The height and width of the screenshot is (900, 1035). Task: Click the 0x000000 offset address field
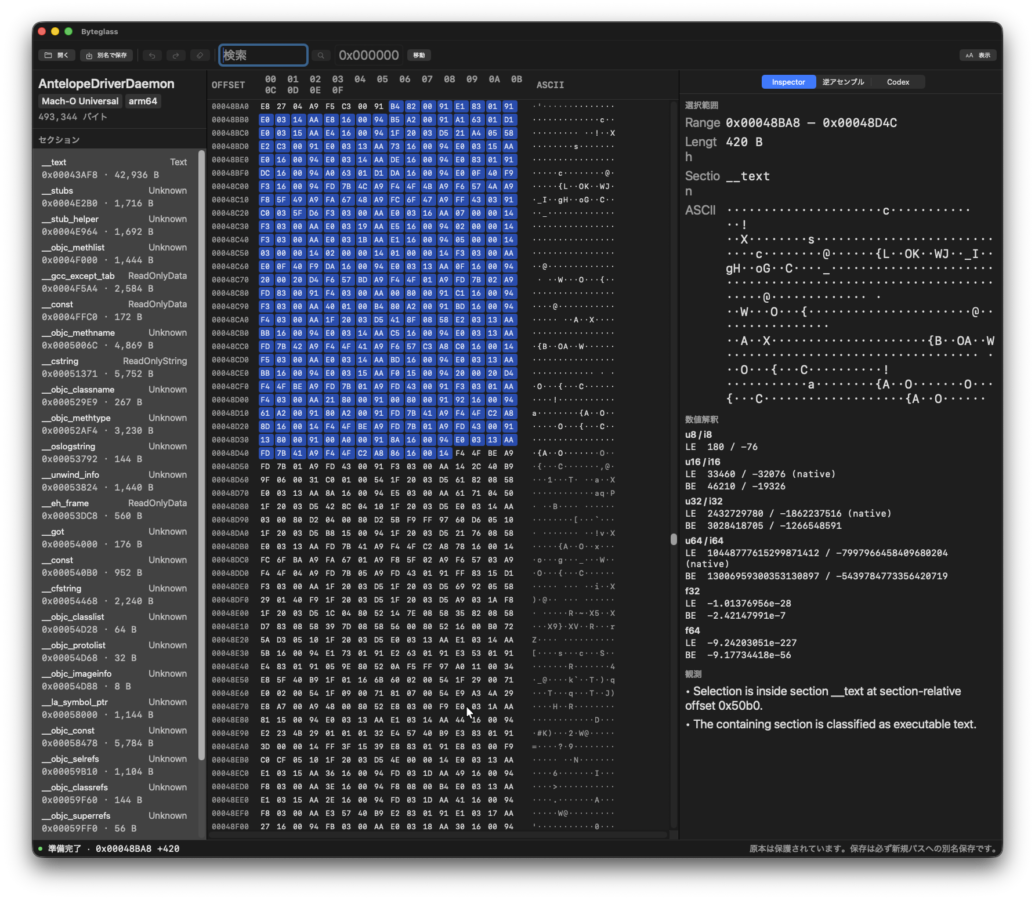[368, 55]
